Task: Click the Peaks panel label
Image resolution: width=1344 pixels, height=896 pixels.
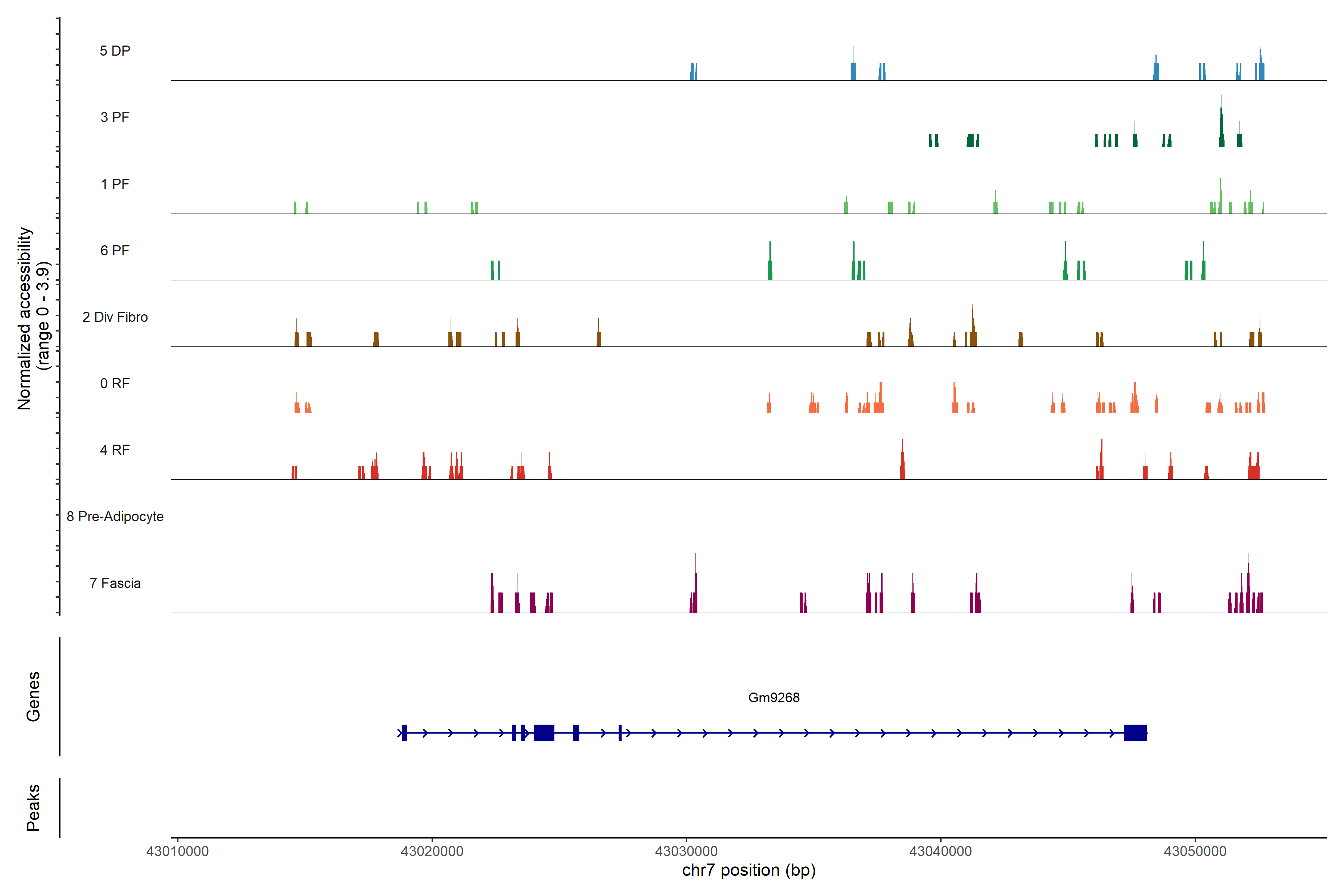Action: click(33, 807)
